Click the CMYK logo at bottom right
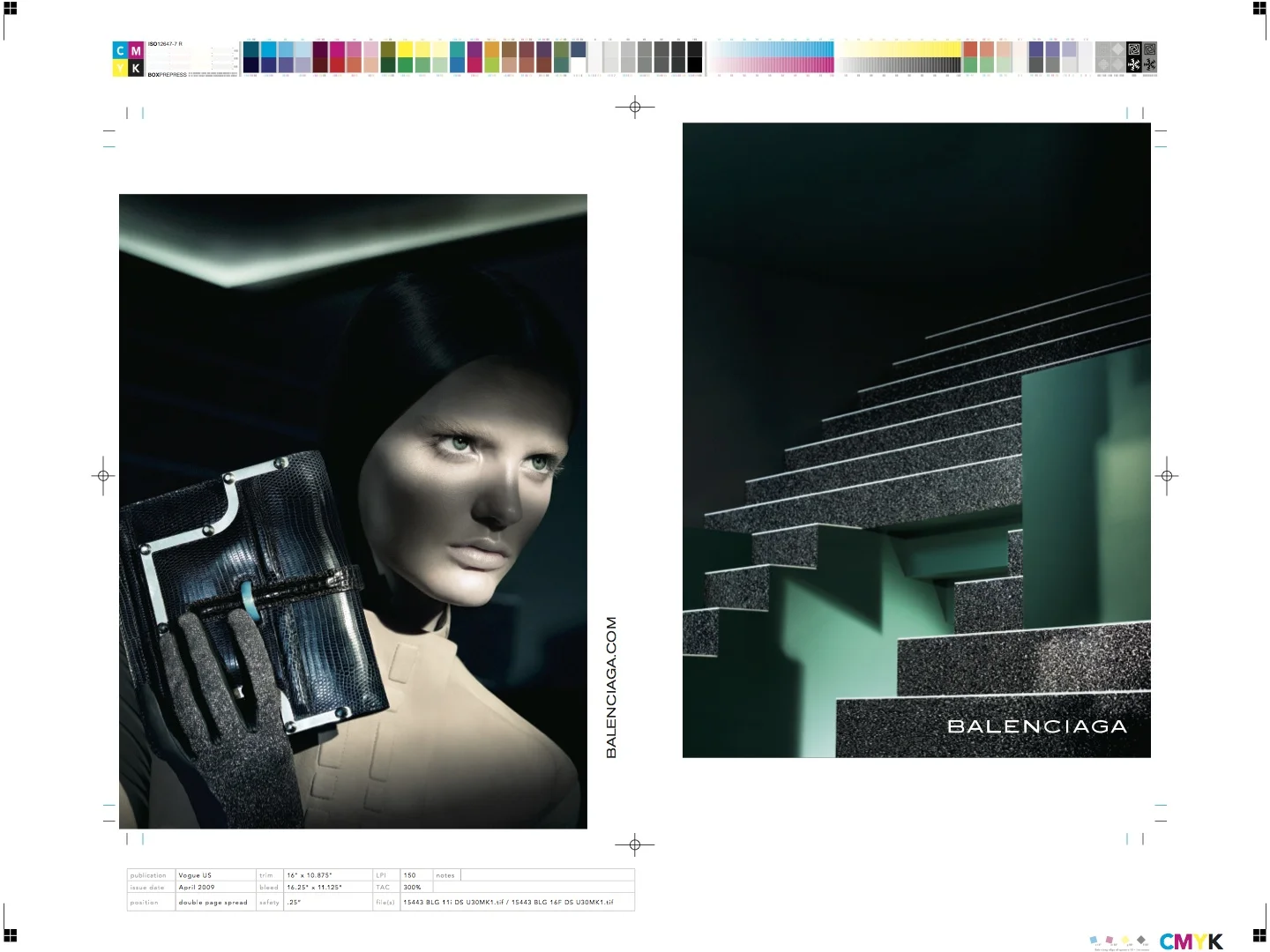The image size is (1270, 952). point(1191,941)
